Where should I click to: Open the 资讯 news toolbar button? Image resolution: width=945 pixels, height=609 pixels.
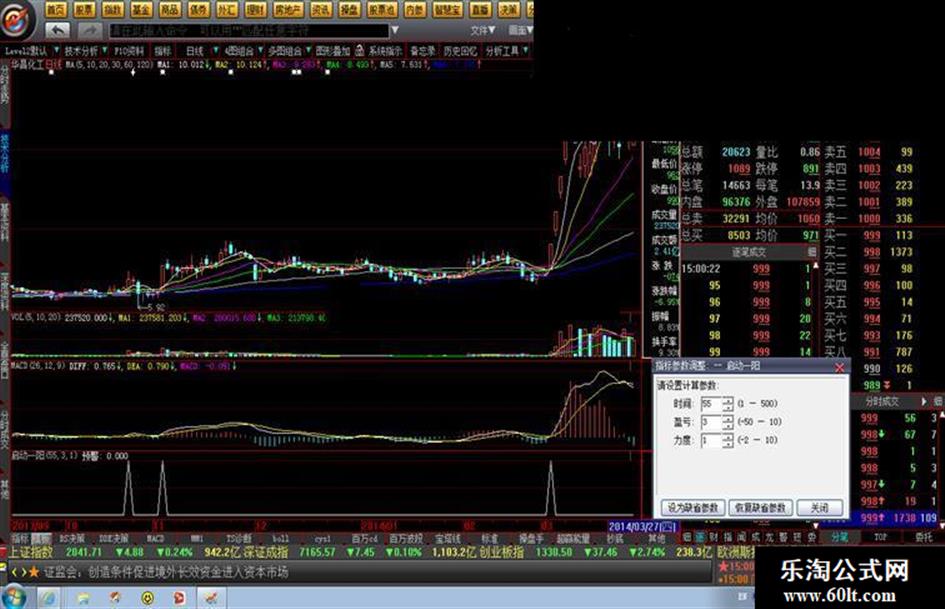[x=321, y=9]
